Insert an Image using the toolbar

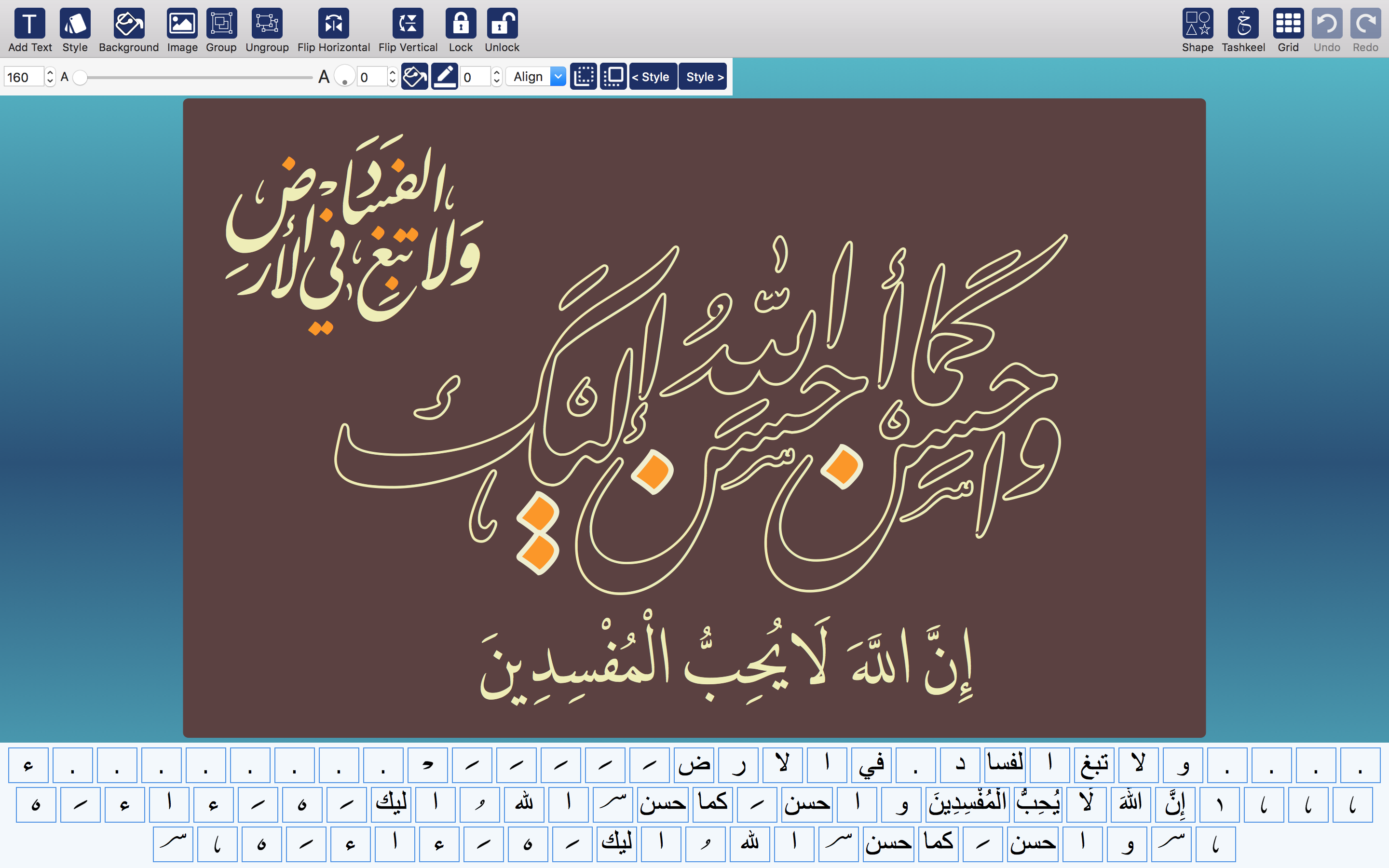tap(182, 30)
